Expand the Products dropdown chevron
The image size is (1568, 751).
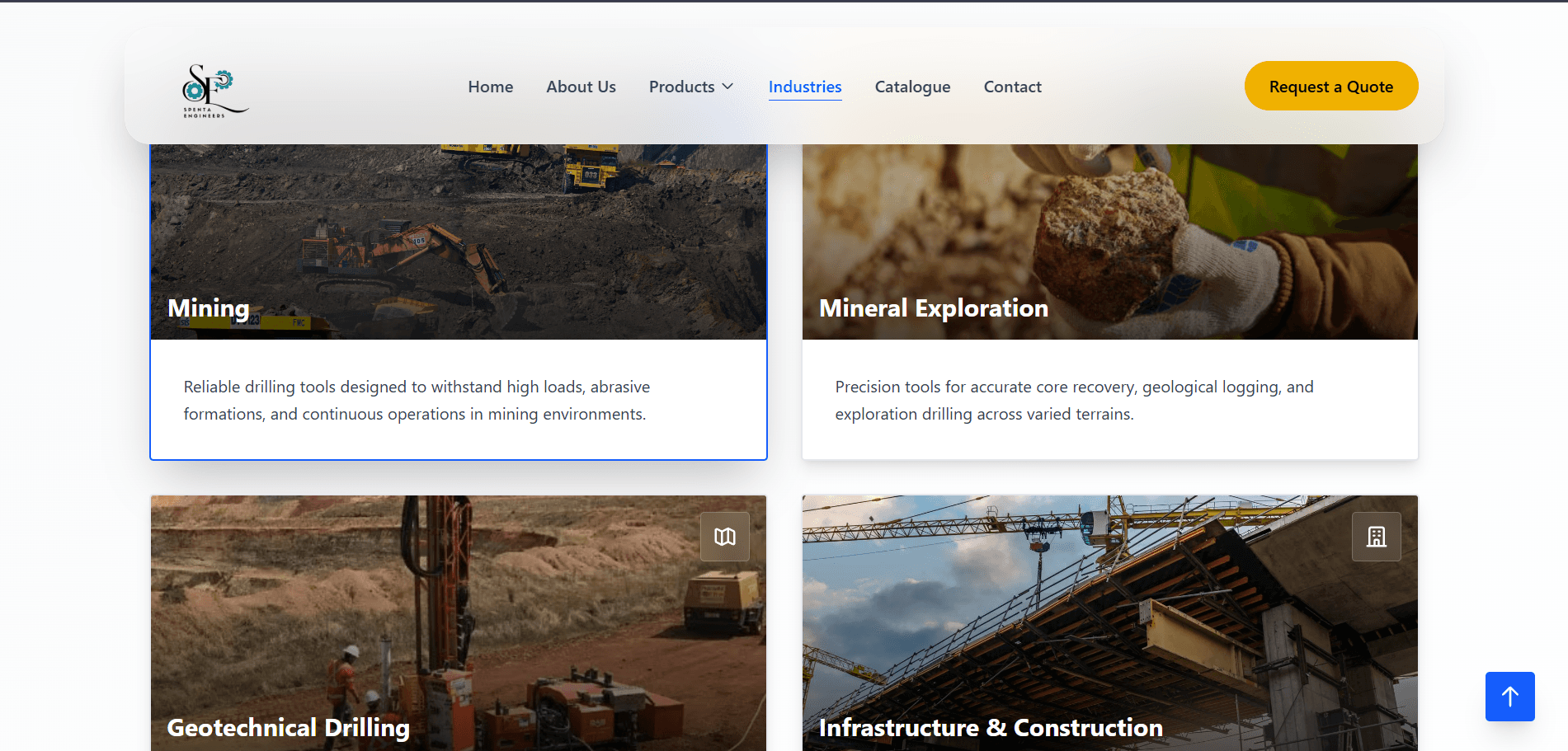[727, 87]
